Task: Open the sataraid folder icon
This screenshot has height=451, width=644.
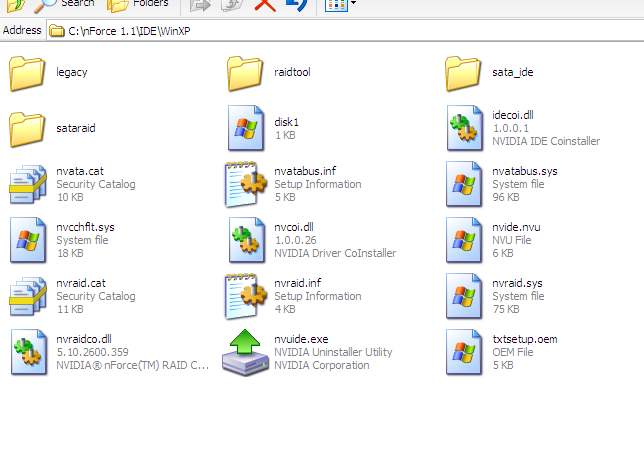Action: coord(27,129)
